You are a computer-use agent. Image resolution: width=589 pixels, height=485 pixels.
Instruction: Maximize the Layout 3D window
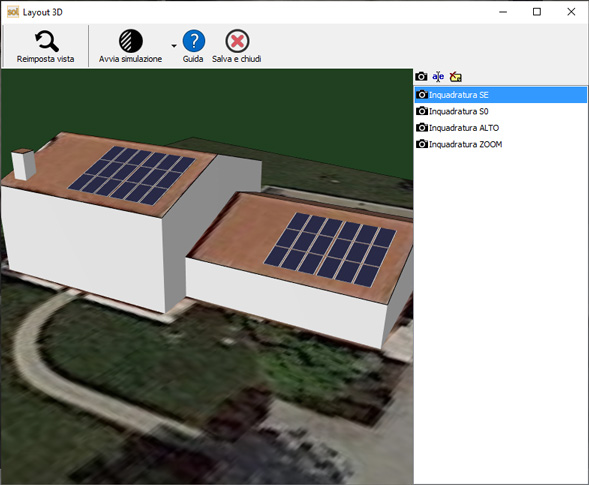tap(537, 12)
